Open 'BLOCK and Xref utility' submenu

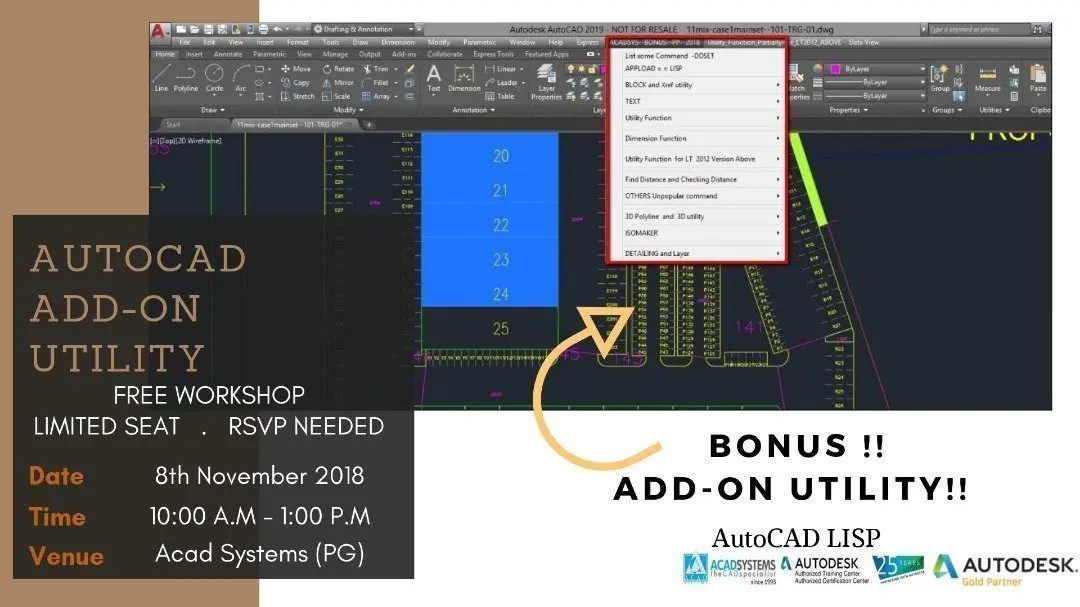(x=697, y=85)
